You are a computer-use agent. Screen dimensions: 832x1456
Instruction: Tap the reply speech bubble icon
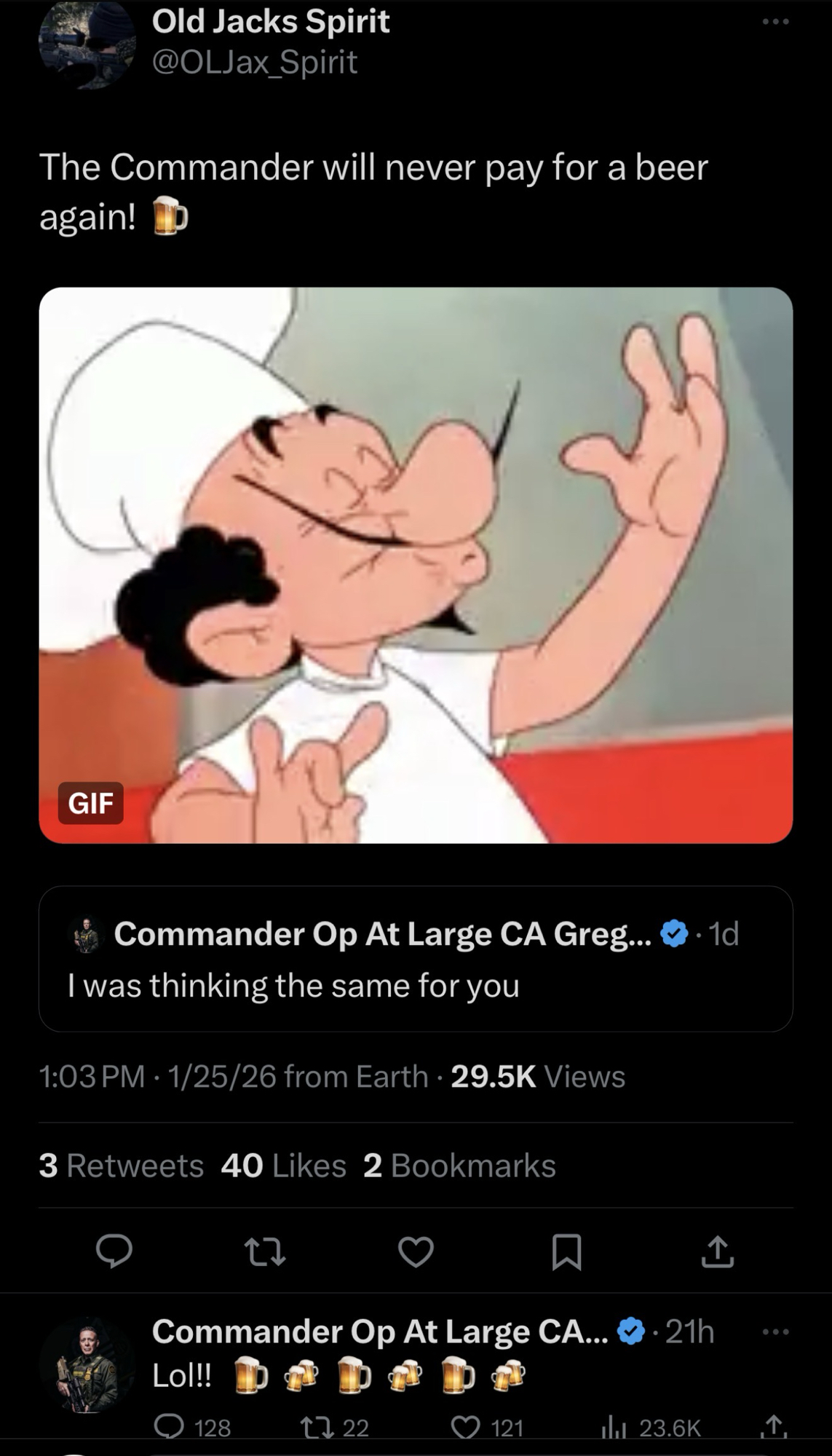coord(114,1251)
